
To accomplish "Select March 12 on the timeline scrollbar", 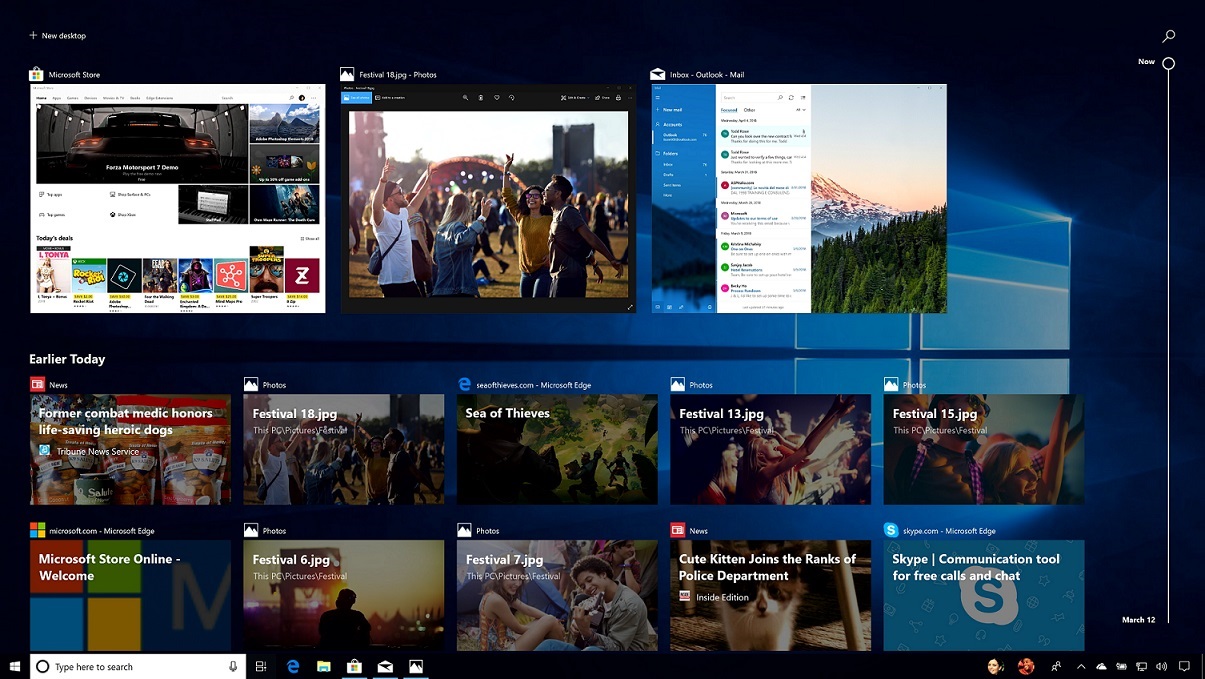I will (1139, 619).
